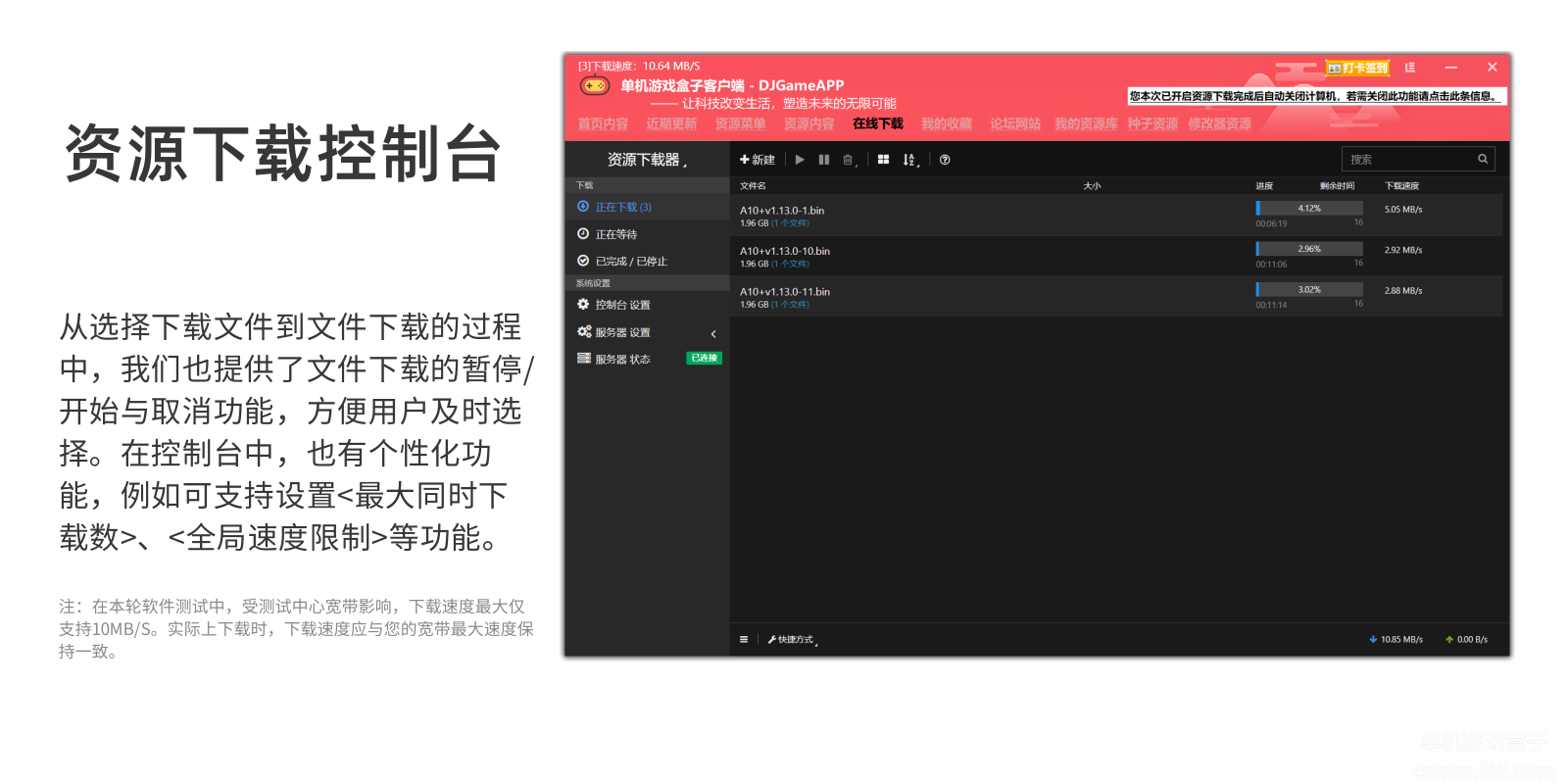Select 正在下载 (3) in sidebar
This screenshot has height=784, width=1568.
647,207
